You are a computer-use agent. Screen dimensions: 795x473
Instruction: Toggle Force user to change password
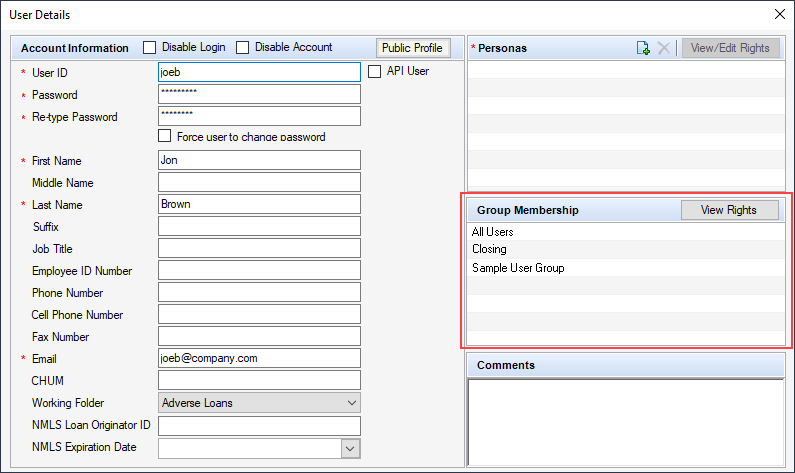(164, 136)
